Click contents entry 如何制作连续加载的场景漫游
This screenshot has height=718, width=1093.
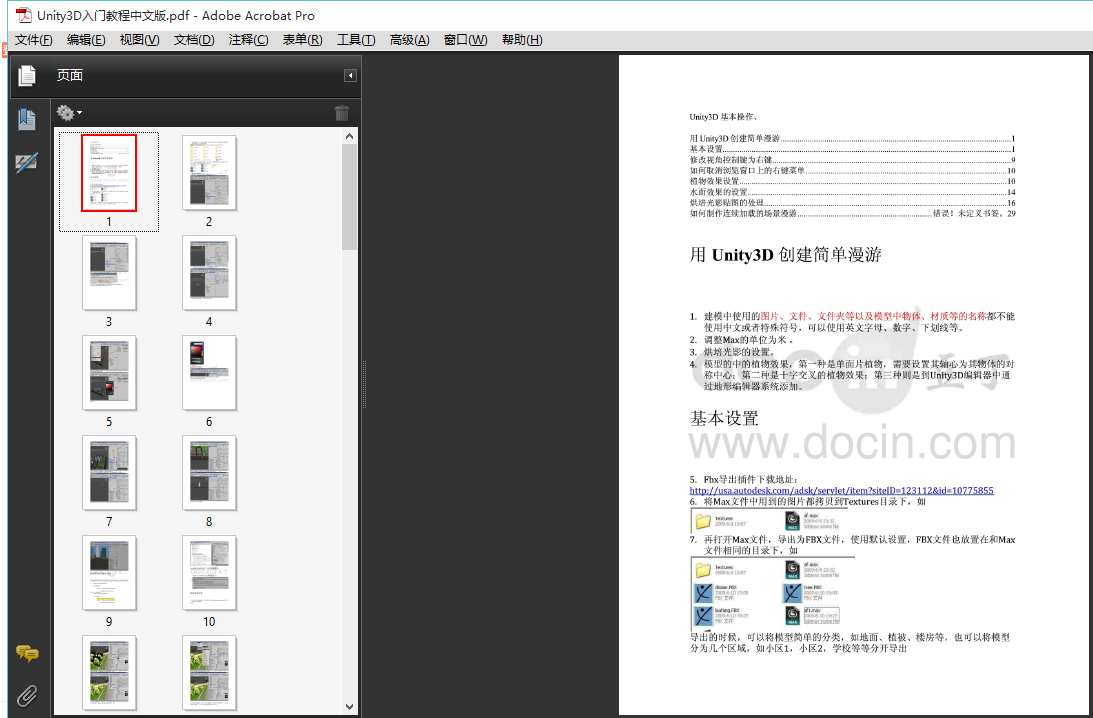pos(852,213)
